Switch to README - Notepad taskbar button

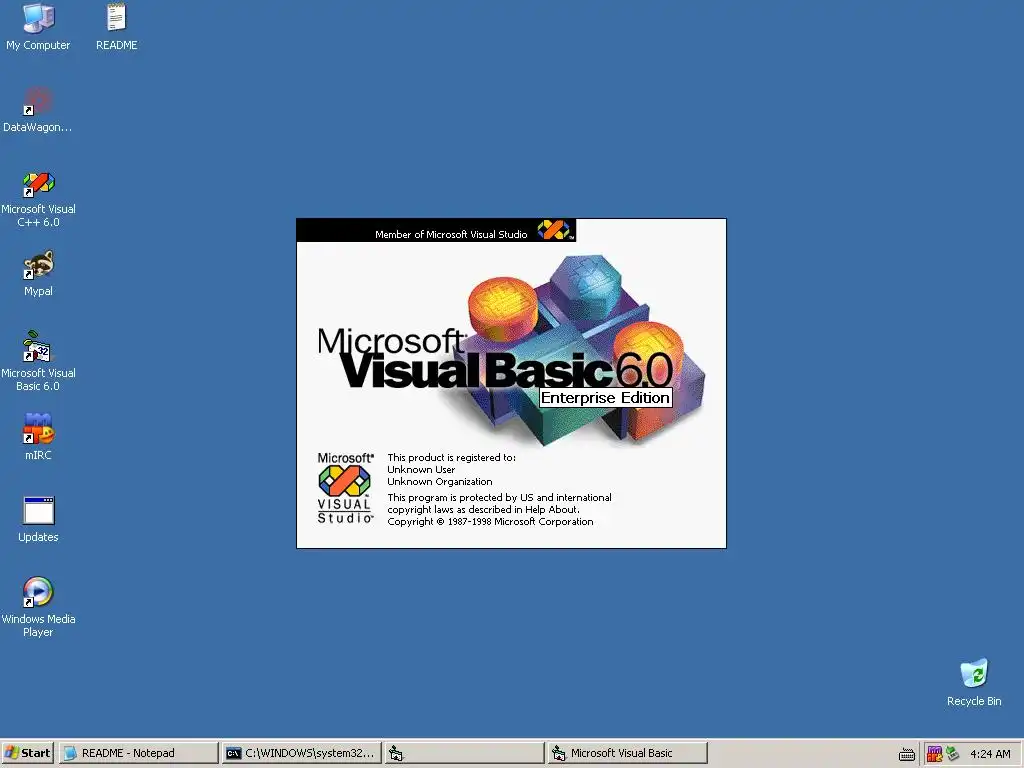click(138, 753)
